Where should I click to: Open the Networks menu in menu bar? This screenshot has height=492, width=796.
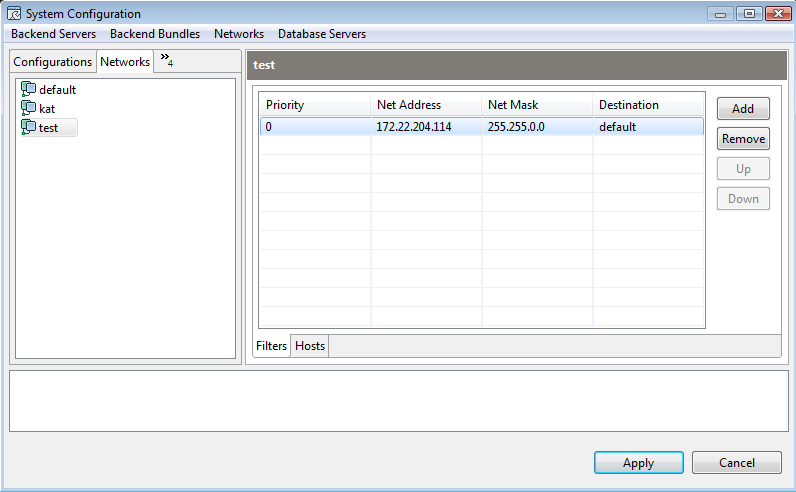239,34
